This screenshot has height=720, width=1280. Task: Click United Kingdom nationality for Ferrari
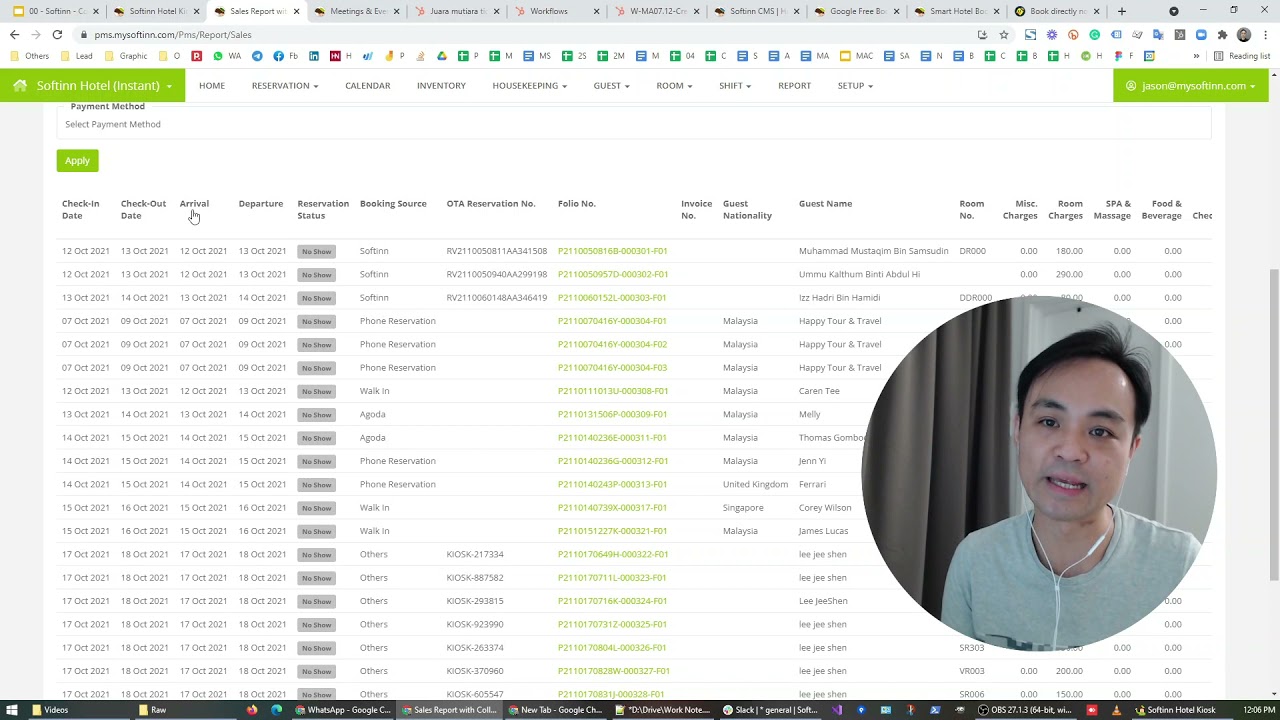755,484
